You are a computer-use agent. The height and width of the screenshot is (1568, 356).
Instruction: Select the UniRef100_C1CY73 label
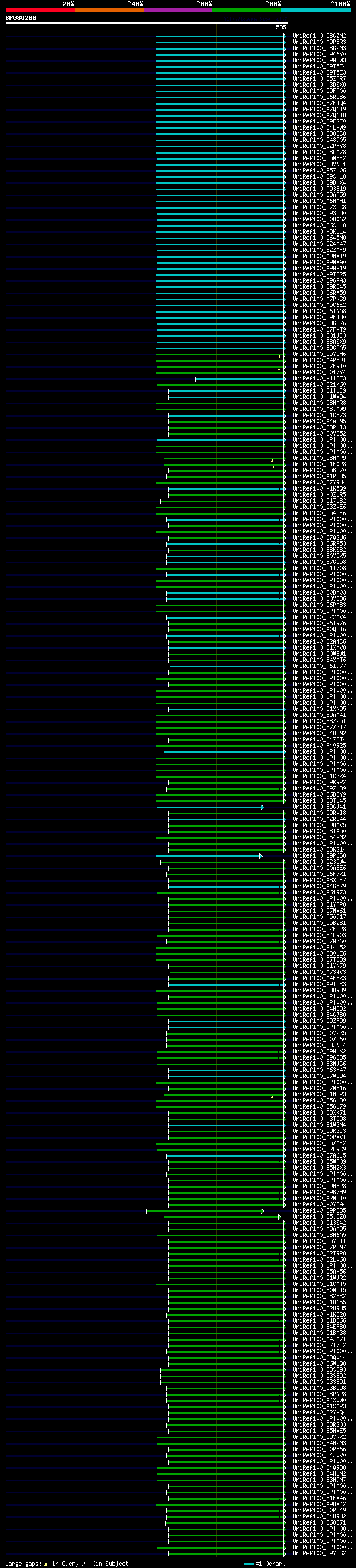pyautogui.click(x=319, y=415)
